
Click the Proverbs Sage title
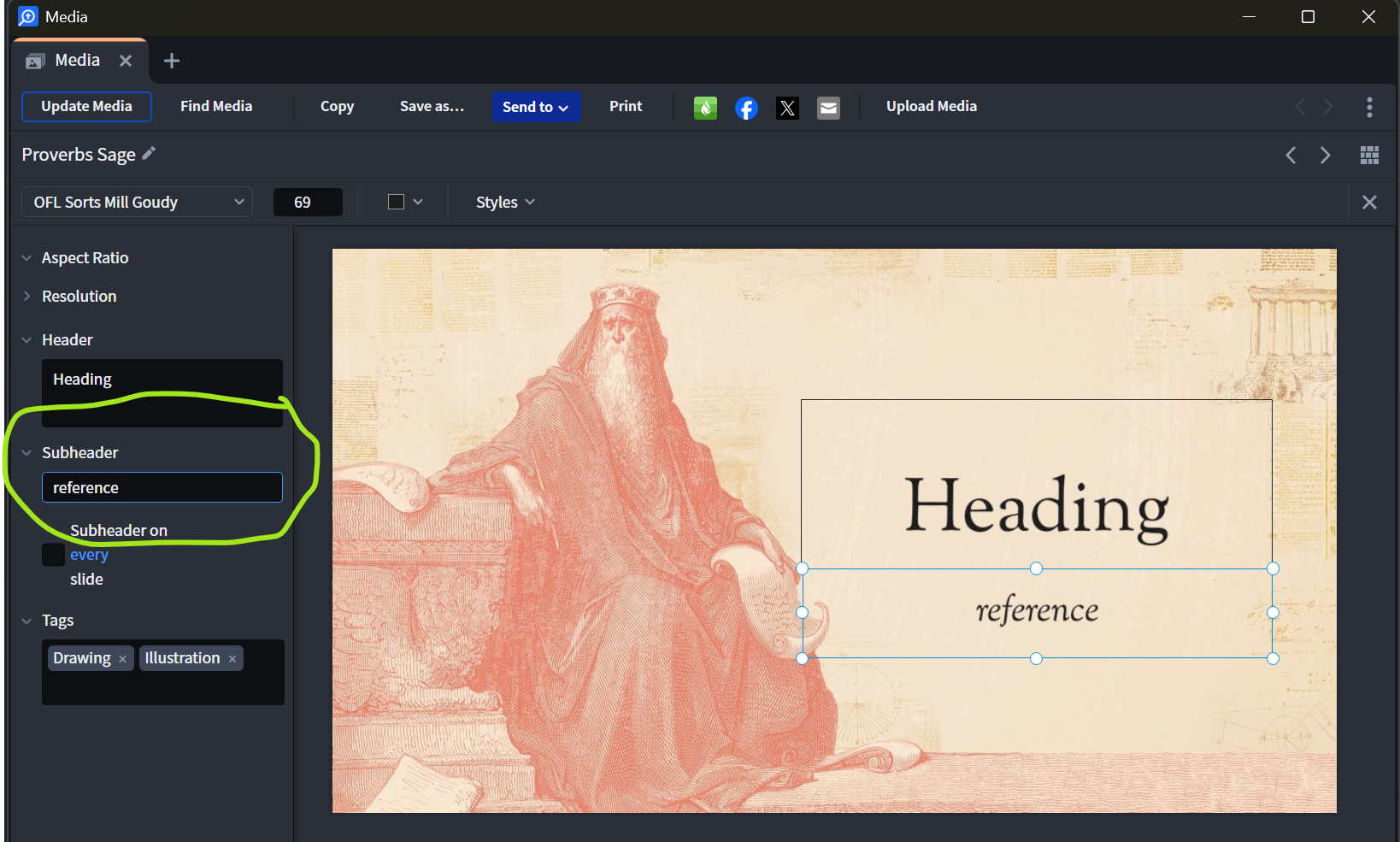coord(79,155)
